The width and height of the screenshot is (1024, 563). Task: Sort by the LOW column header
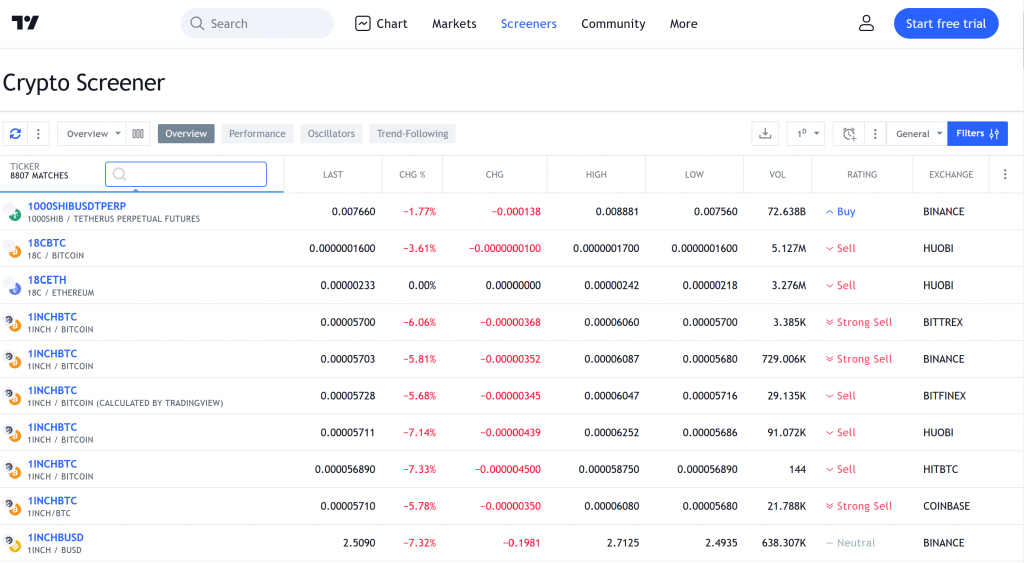tap(694, 174)
